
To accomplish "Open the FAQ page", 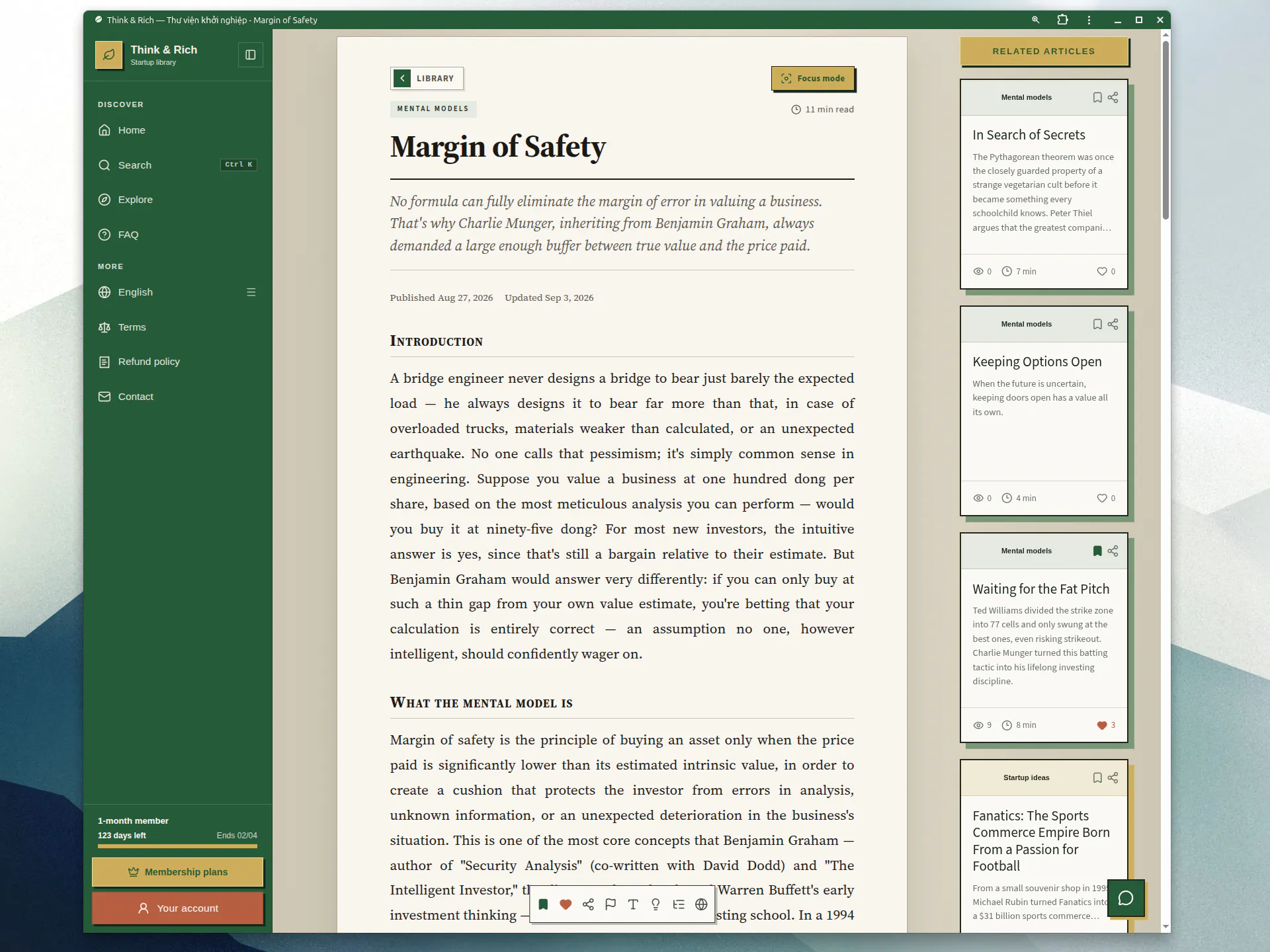I will (177, 235).
